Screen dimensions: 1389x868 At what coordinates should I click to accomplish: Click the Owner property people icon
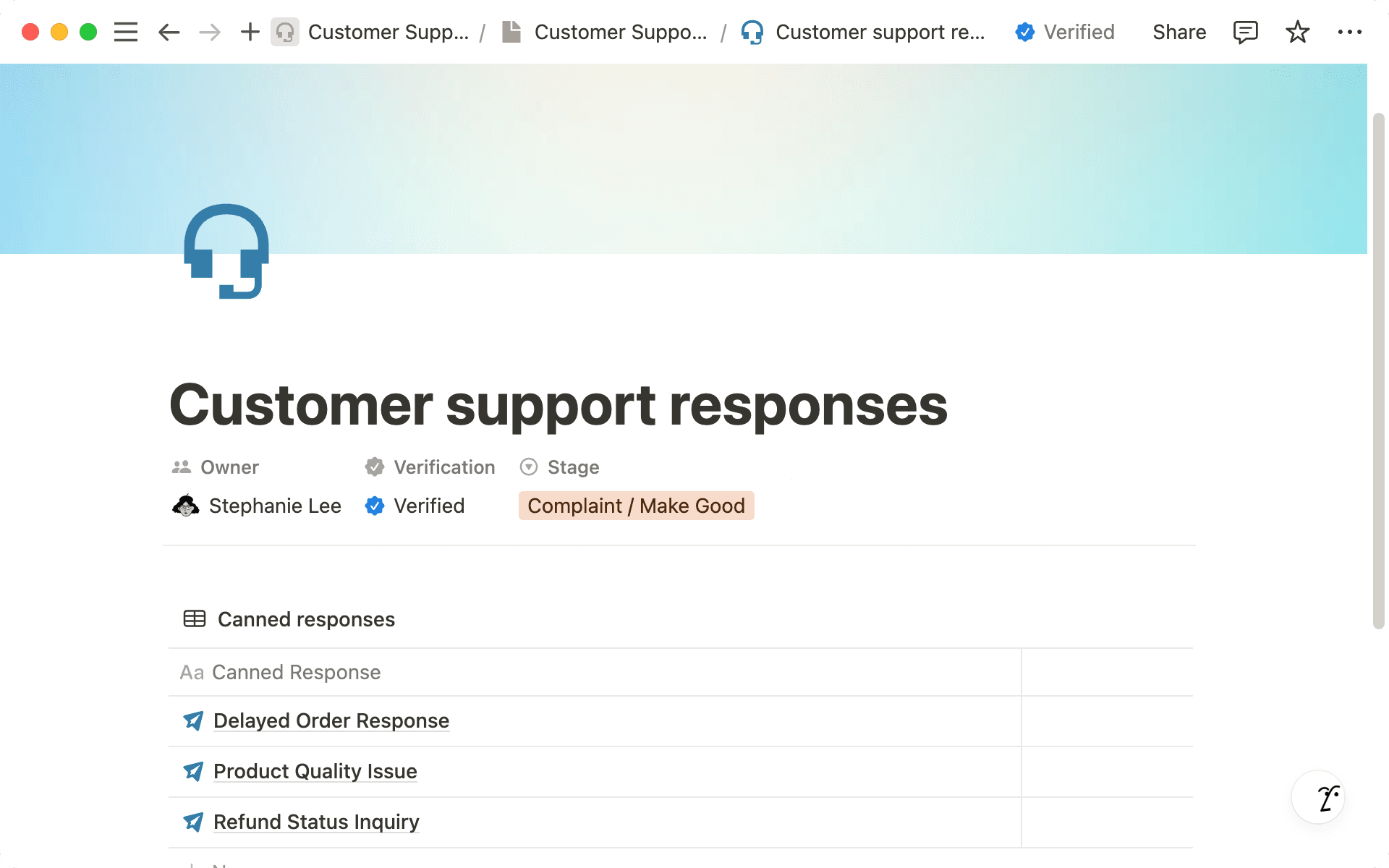coord(180,467)
